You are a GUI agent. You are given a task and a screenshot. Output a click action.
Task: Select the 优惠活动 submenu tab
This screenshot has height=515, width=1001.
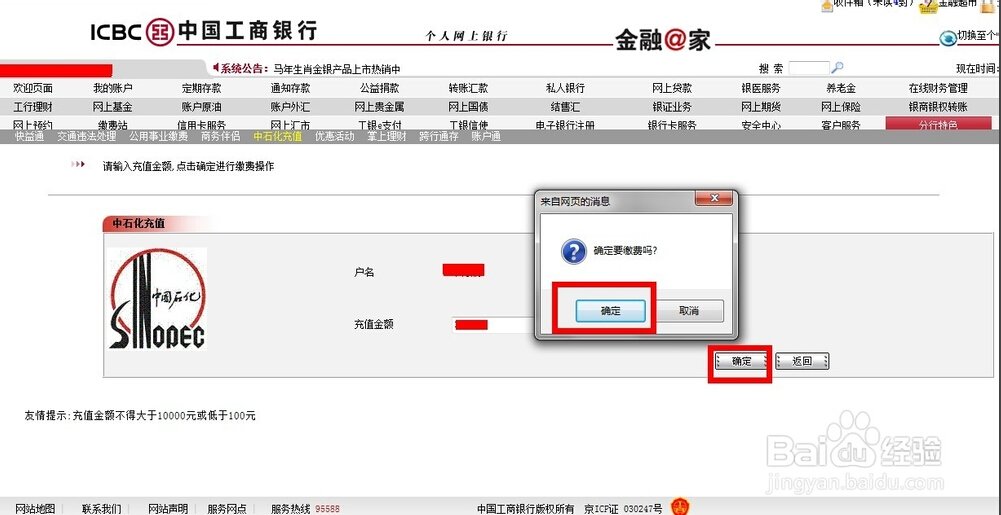[x=335, y=136]
